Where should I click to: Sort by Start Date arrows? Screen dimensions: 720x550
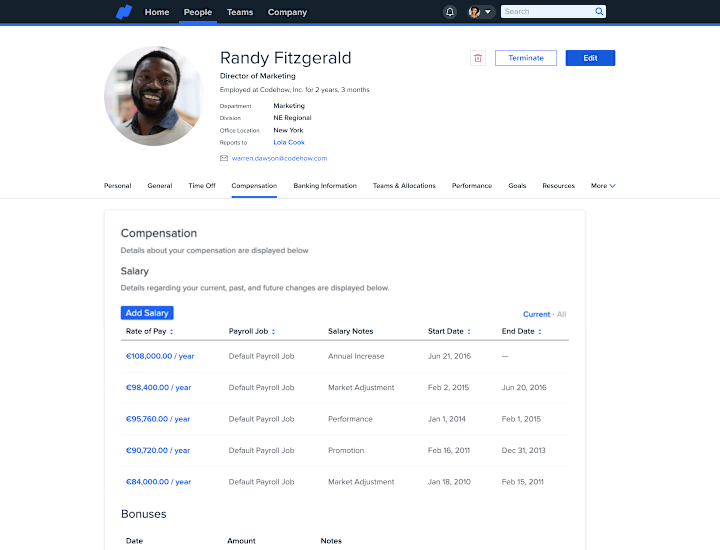(x=469, y=331)
